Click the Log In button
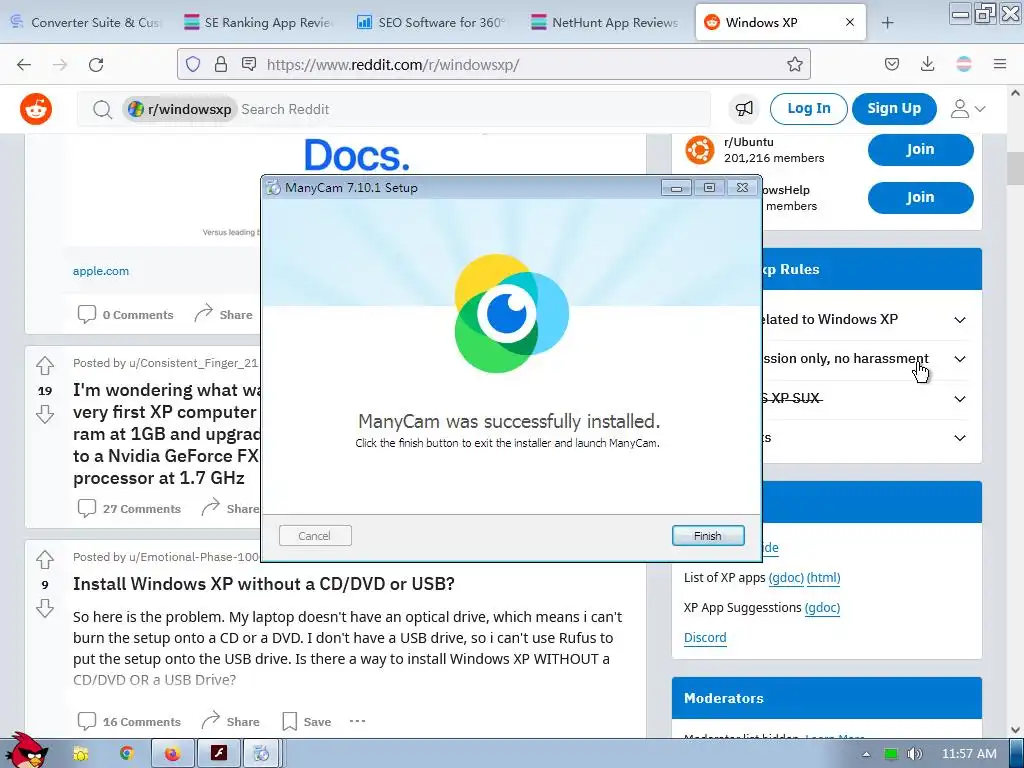The image size is (1024, 768). tap(808, 108)
